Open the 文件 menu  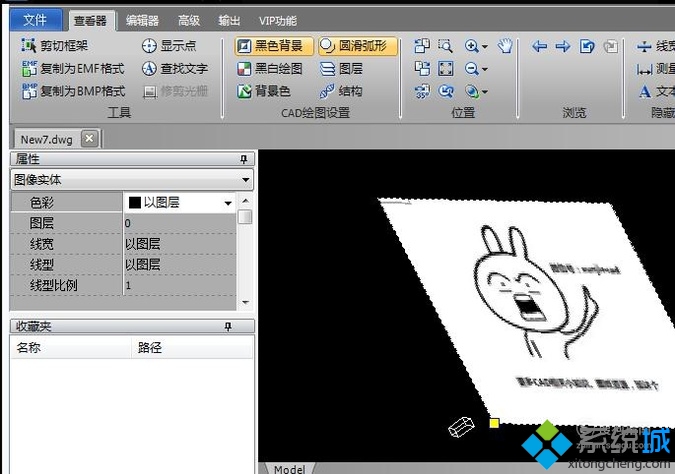coord(36,20)
